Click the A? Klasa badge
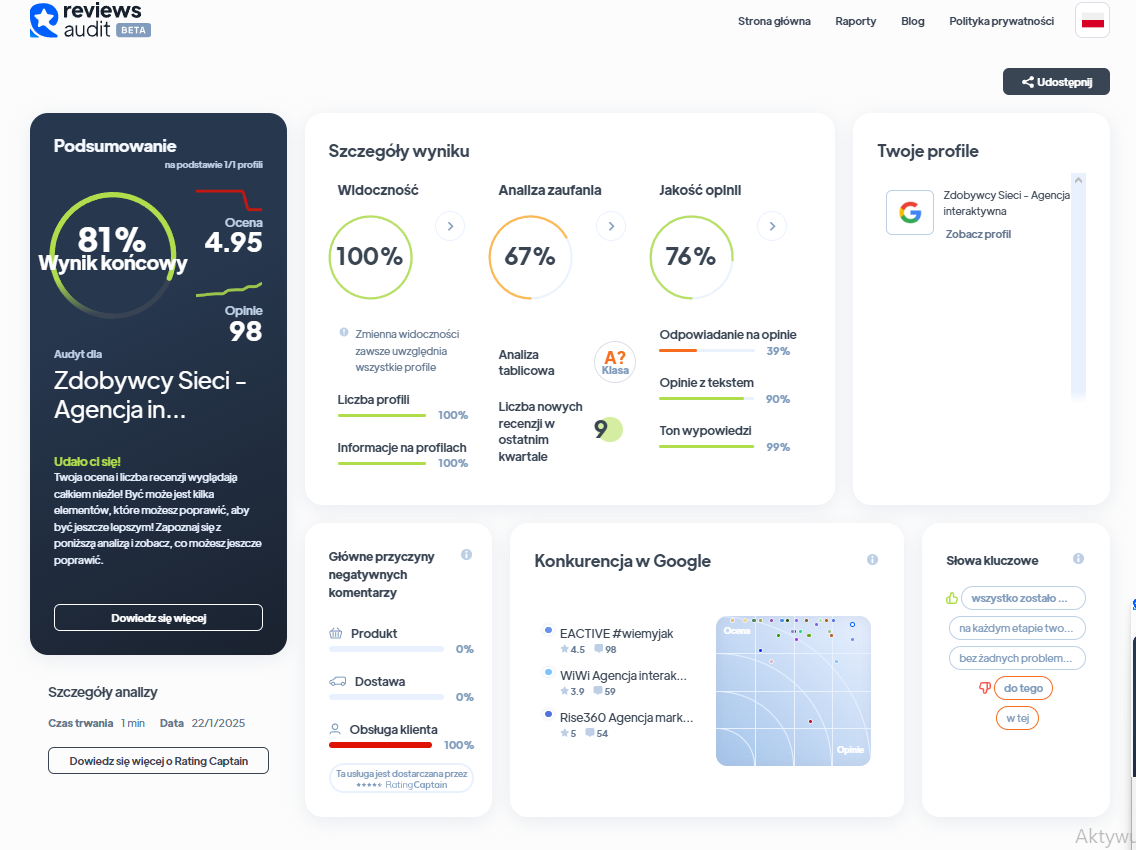The height and width of the screenshot is (850, 1136). point(615,362)
